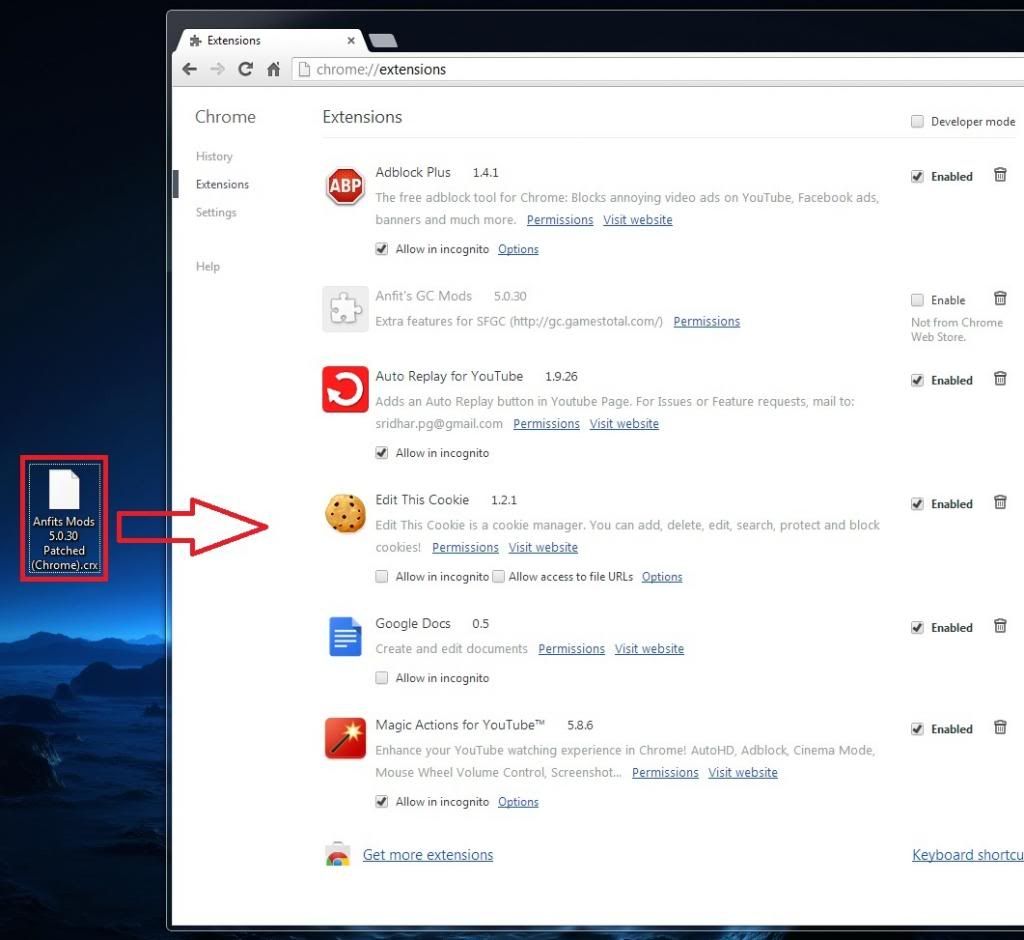
Task: Uncheck Enabled for Auto Replay for YouTube
Action: point(918,380)
